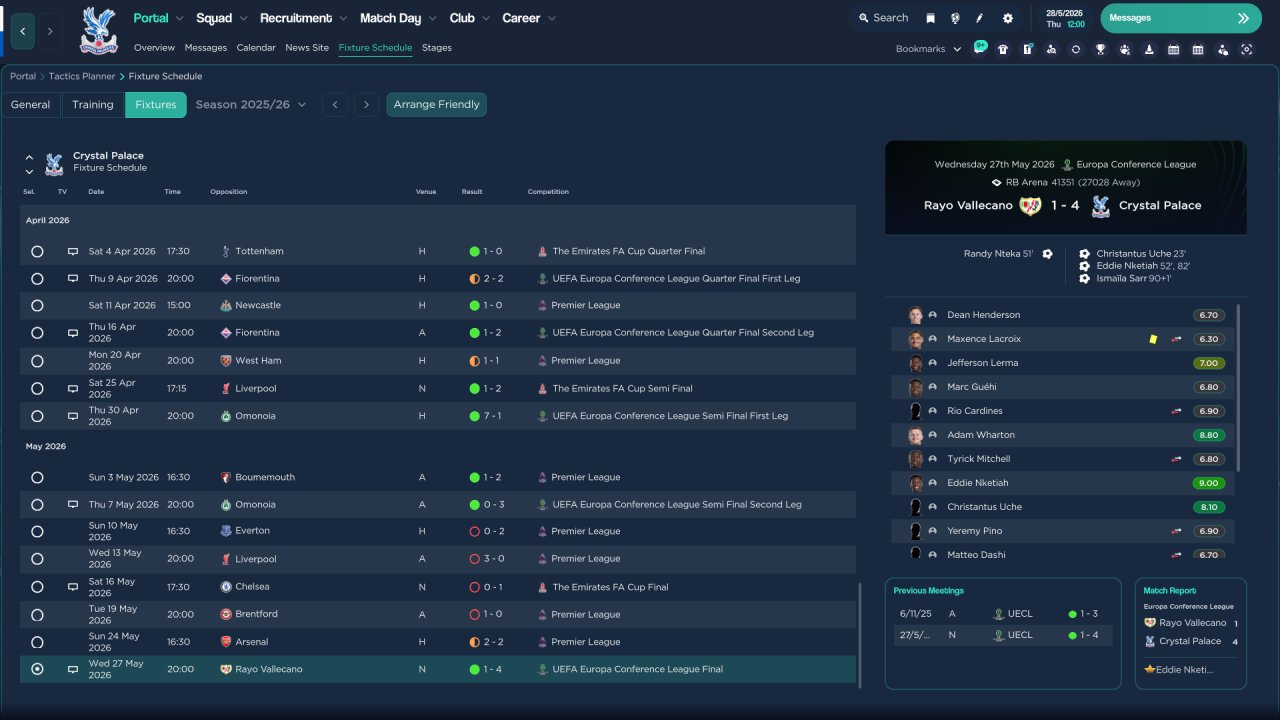Open the world globe icon in the top bar
The image size is (1280, 720).
coord(955,18)
